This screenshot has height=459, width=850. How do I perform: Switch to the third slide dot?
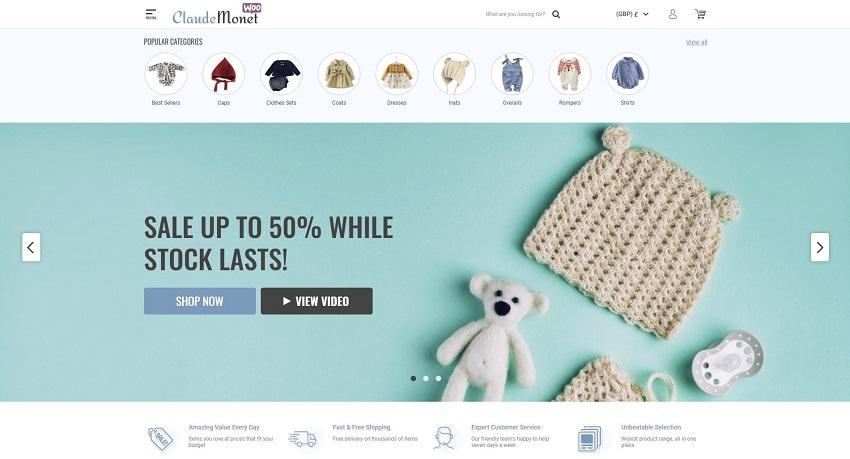438,378
